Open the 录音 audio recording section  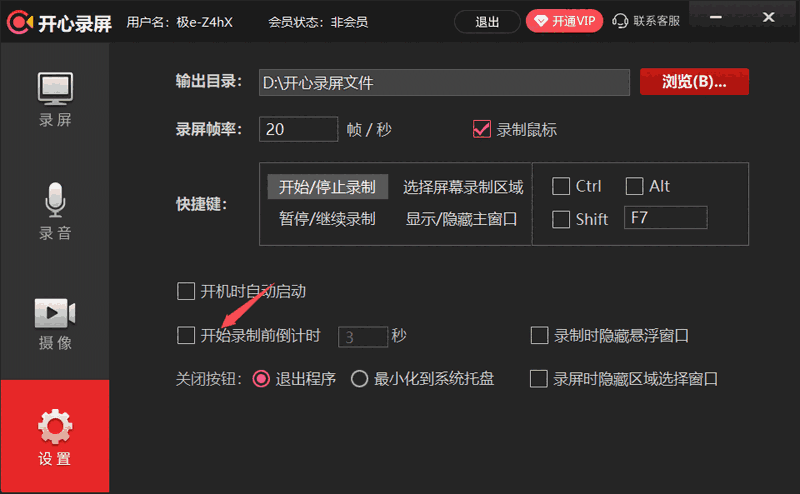(x=55, y=211)
